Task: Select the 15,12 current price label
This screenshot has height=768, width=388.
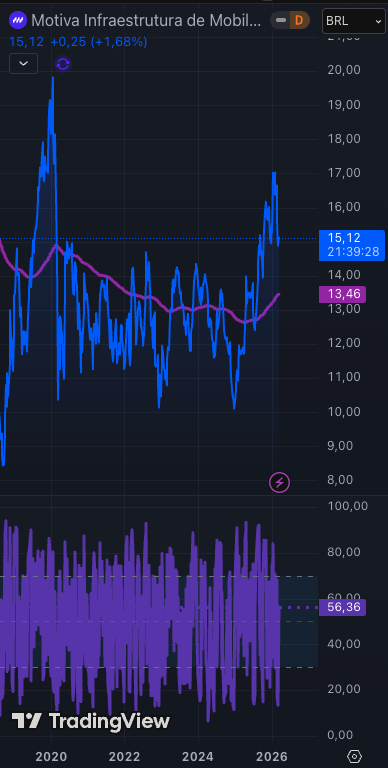Action: tap(344, 238)
